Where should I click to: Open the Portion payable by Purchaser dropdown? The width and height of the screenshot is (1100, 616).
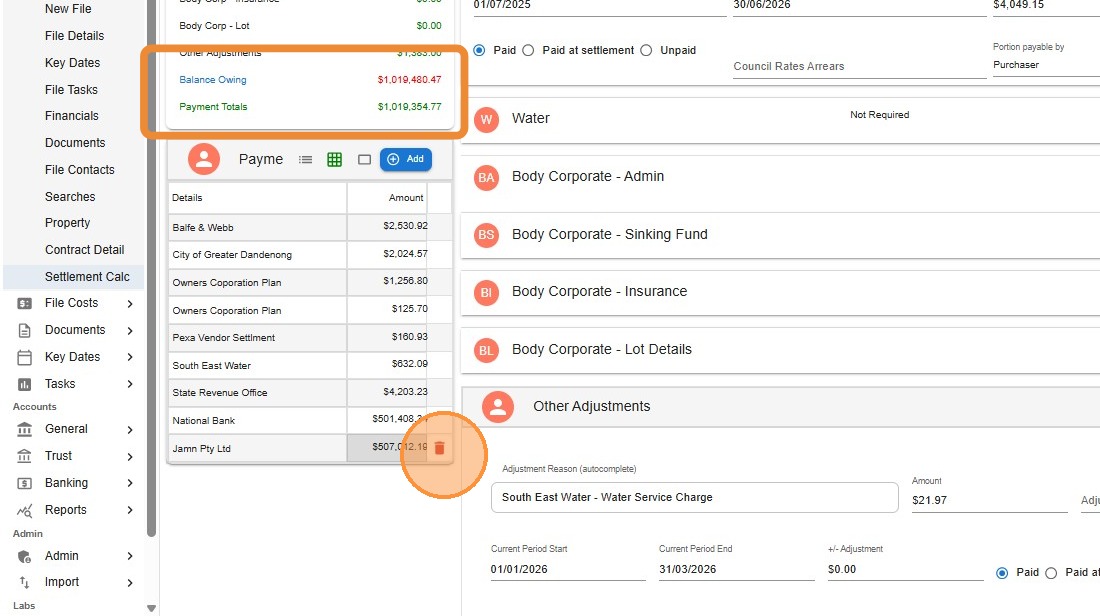[1046, 65]
